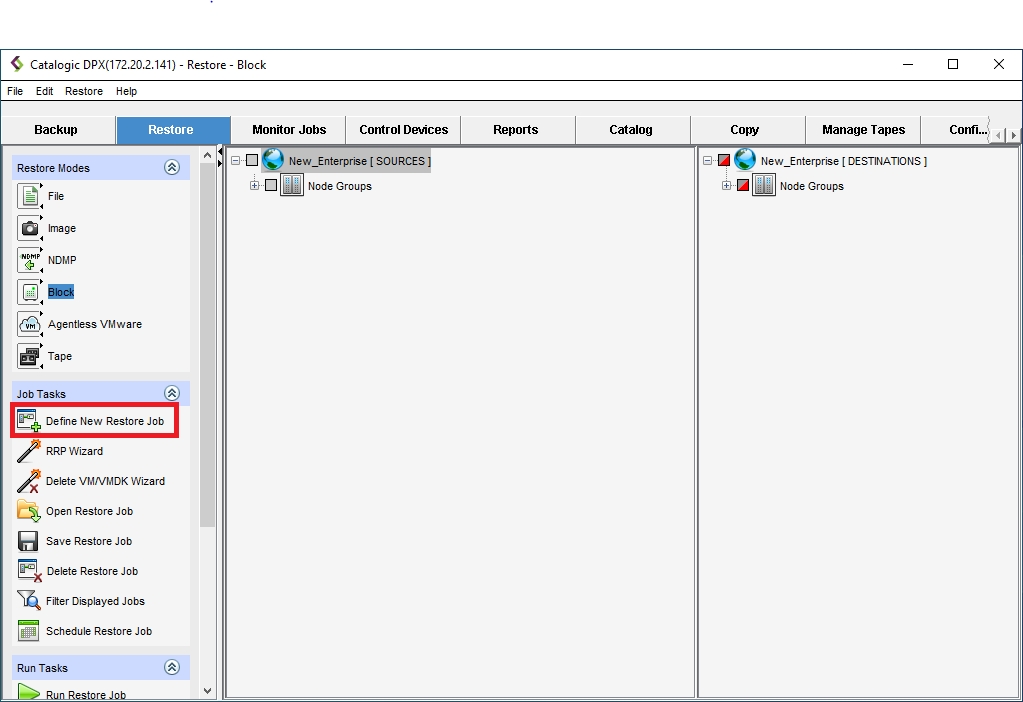This screenshot has width=1023, height=702.
Task: Select the File restore mode icon
Action: (29, 196)
